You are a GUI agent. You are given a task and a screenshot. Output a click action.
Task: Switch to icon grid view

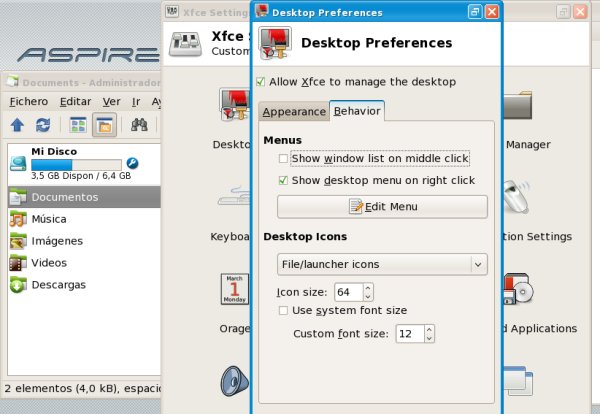click(77, 125)
